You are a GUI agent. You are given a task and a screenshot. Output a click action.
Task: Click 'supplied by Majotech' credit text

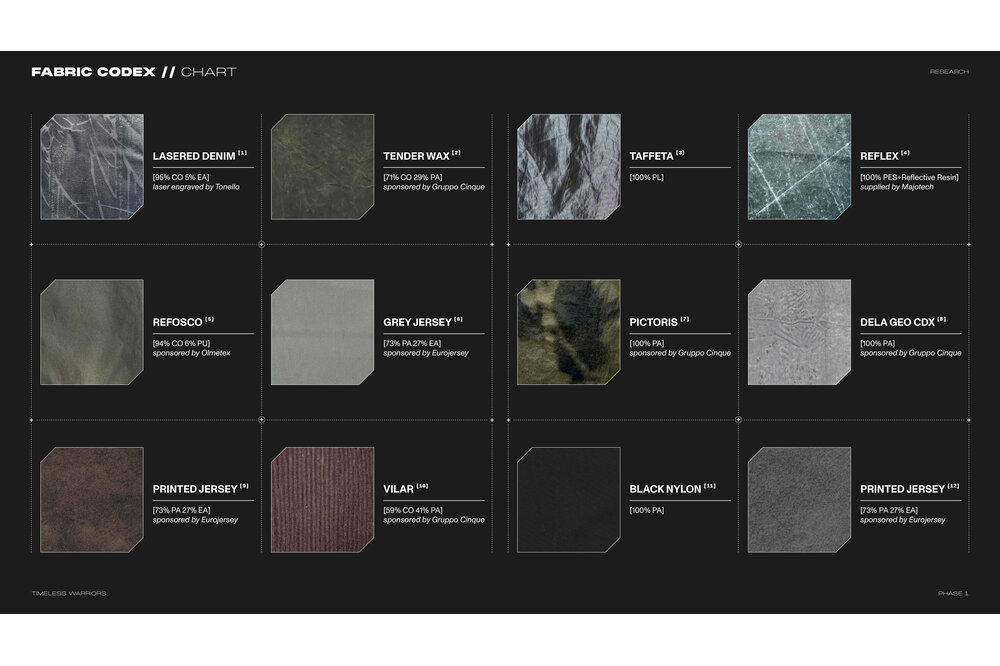[896, 187]
